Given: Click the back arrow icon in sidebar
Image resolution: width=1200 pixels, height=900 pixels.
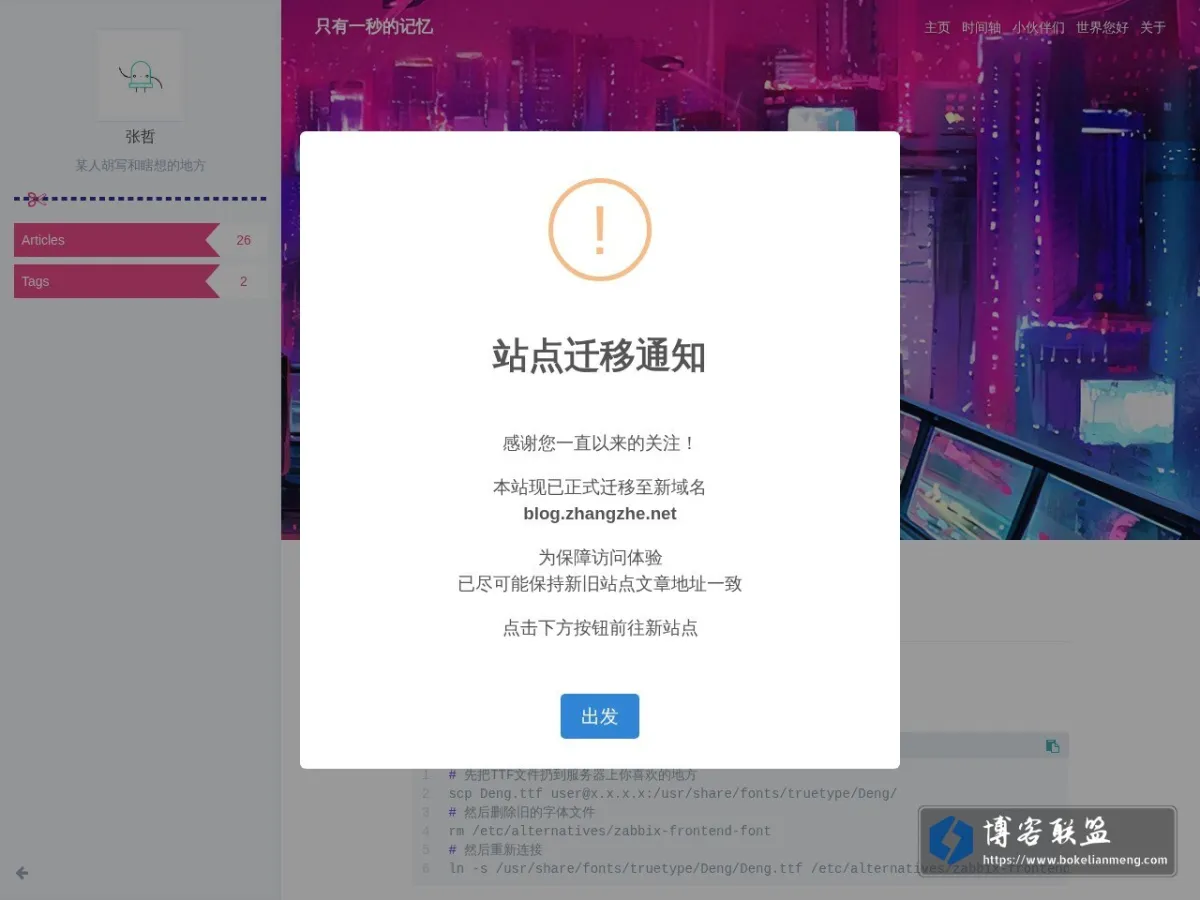Looking at the screenshot, I should click(22, 873).
